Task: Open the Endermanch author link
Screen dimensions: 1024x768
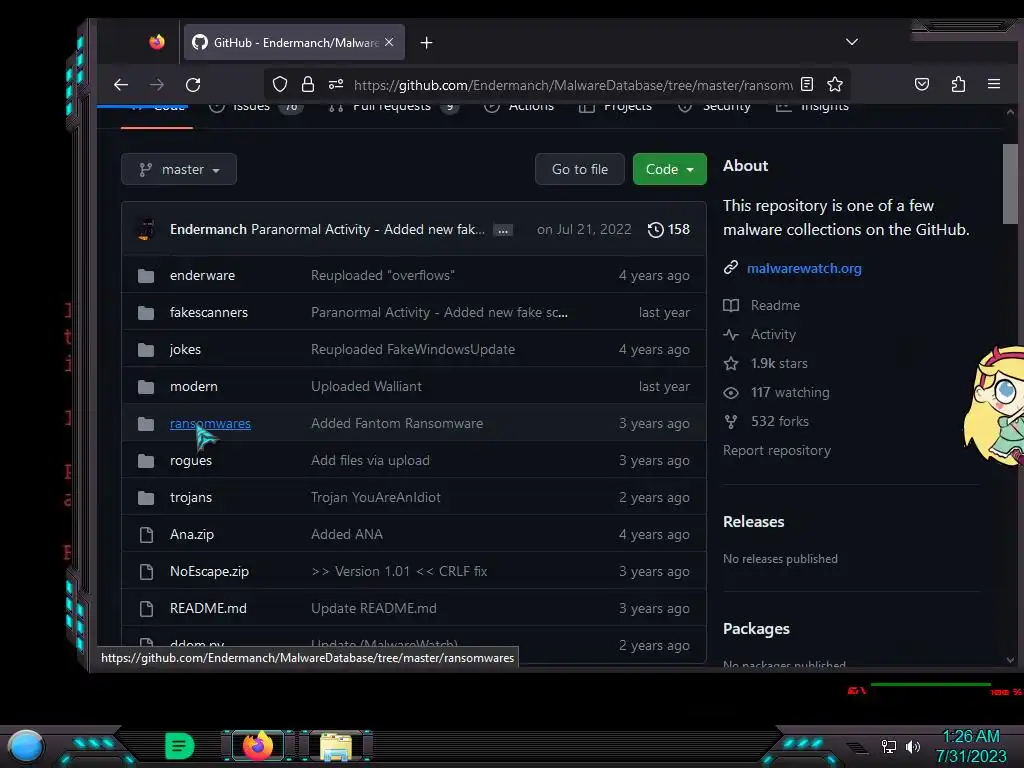Action: coord(208,229)
